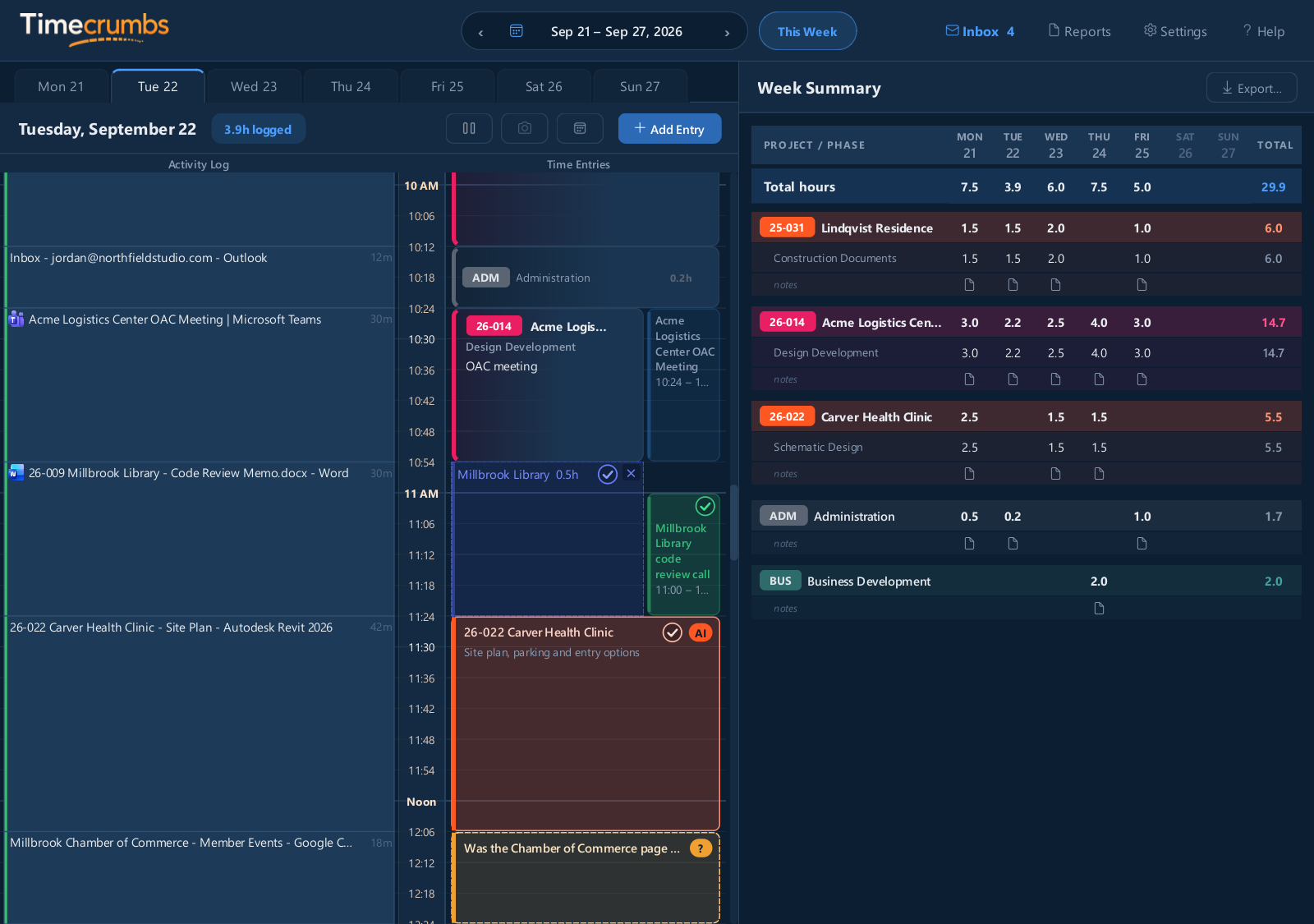Open Administration Friday notes icon

coord(1142,544)
